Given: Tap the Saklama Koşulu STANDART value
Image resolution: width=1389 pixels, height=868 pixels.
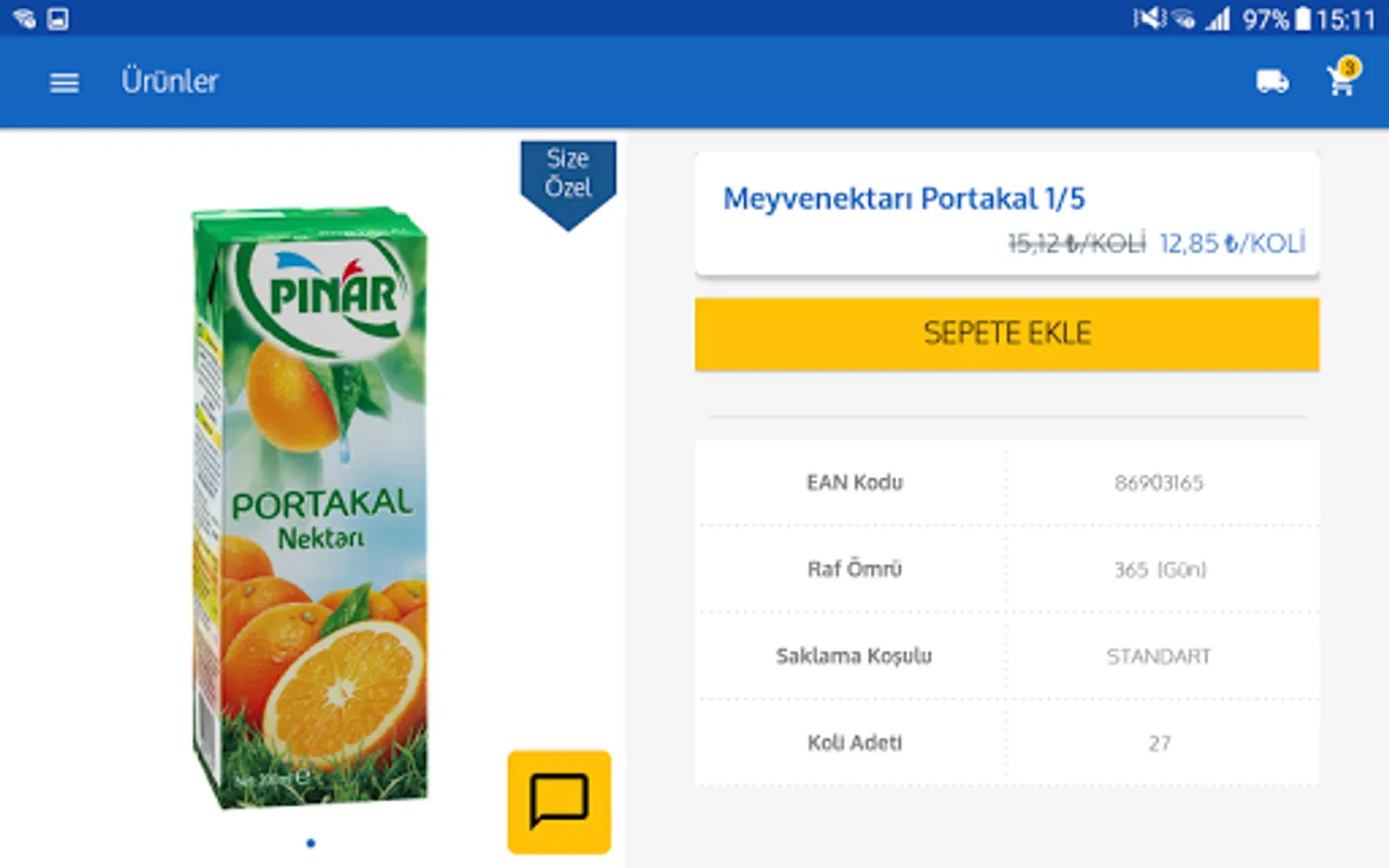Looking at the screenshot, I should point(1158,656).
